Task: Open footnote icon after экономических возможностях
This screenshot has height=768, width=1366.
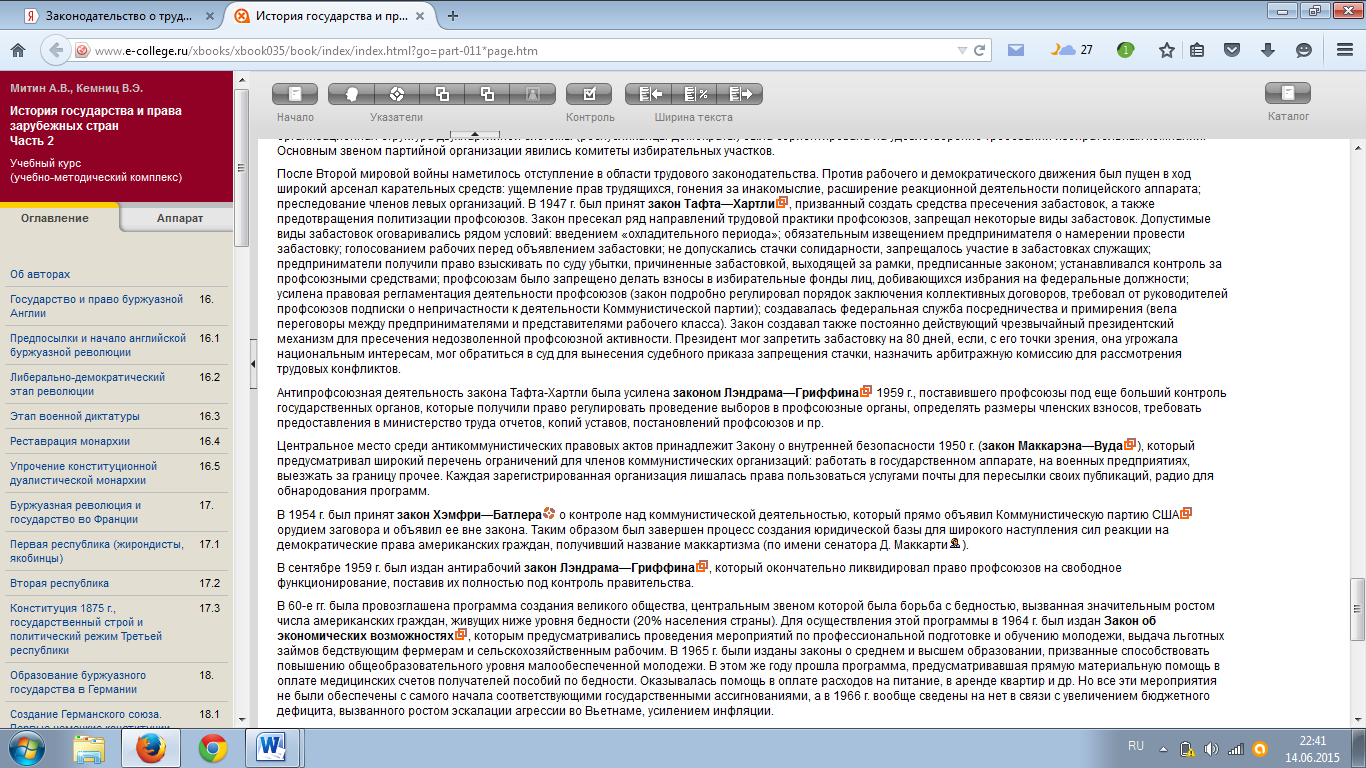Action: 461,634
